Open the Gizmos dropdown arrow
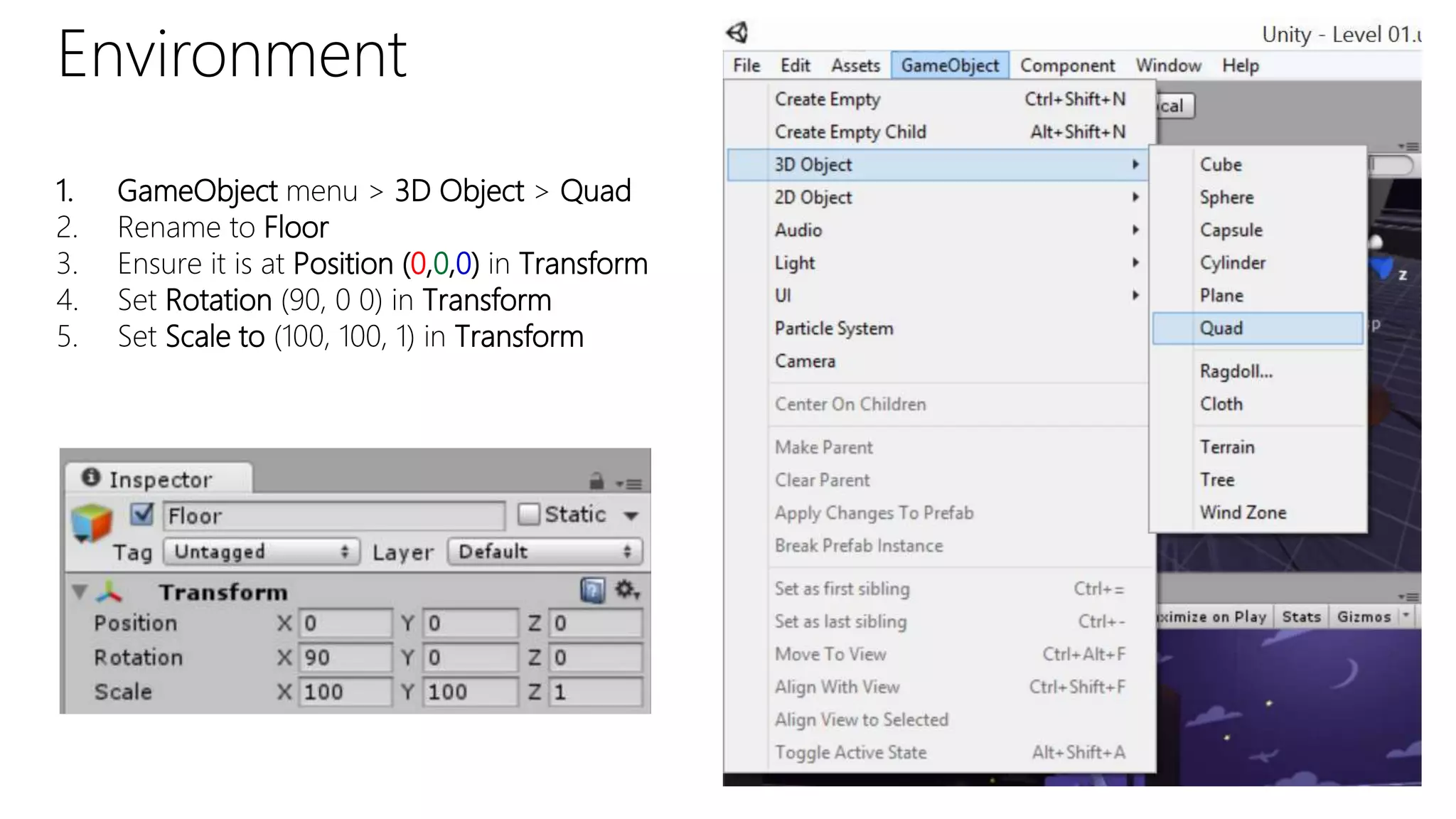1456x819 pixels. [x=1406, y=616]
